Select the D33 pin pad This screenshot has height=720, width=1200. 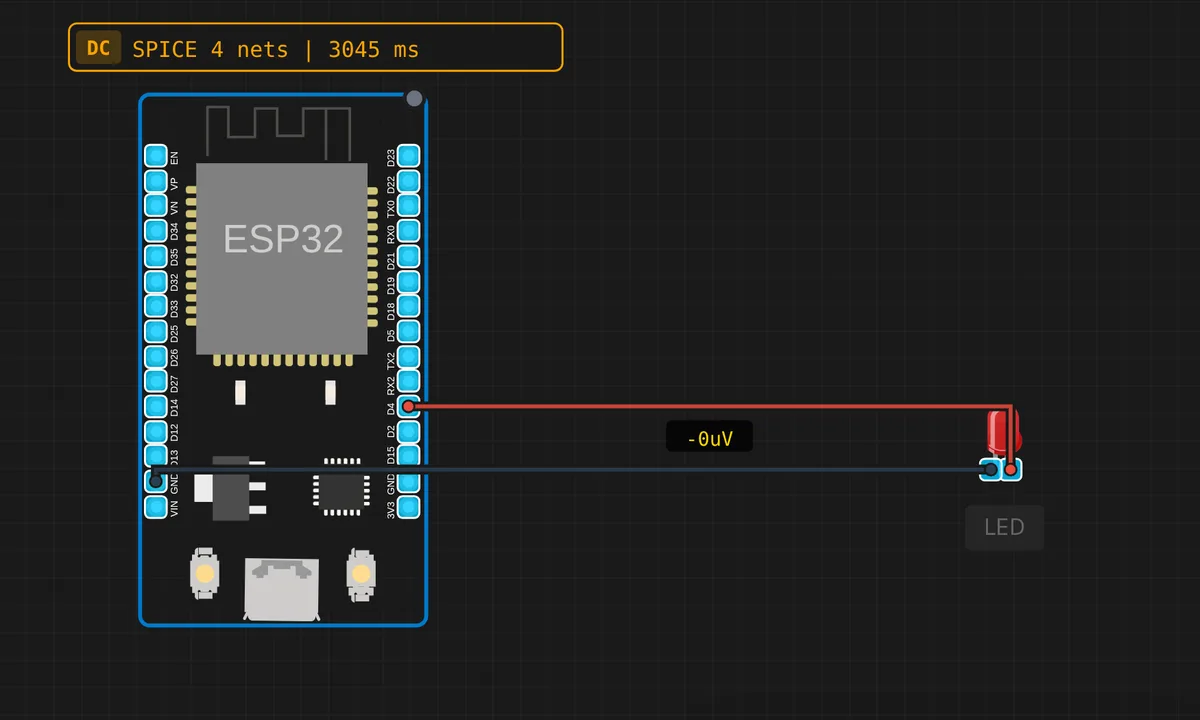[156, 306]
